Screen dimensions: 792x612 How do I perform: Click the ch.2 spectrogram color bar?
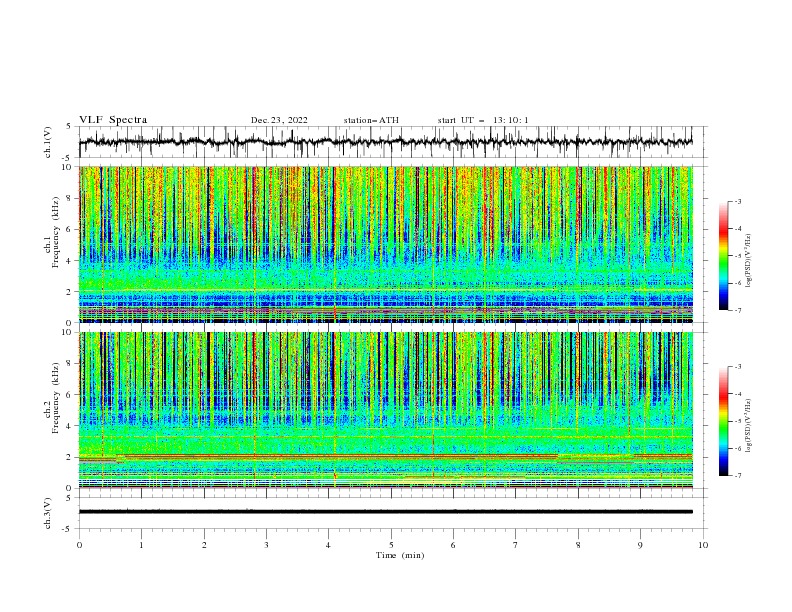tap(723, 421)
